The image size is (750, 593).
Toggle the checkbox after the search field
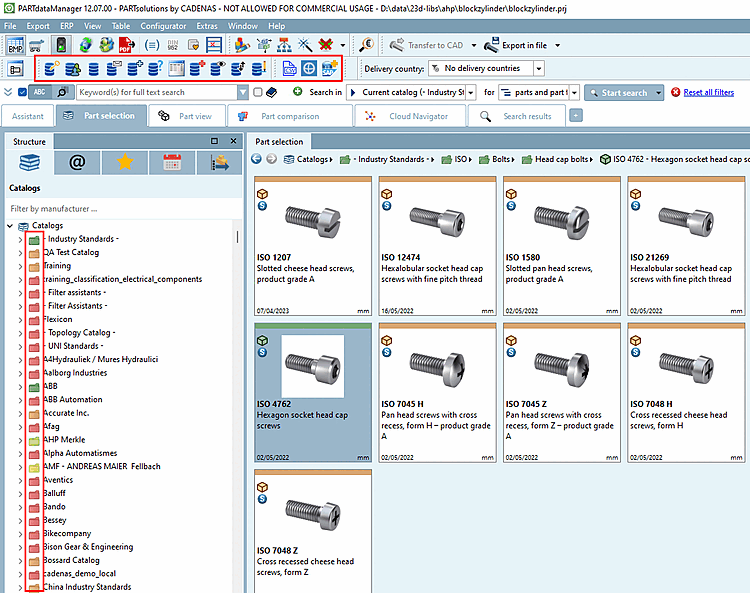[x=258, y=92]
